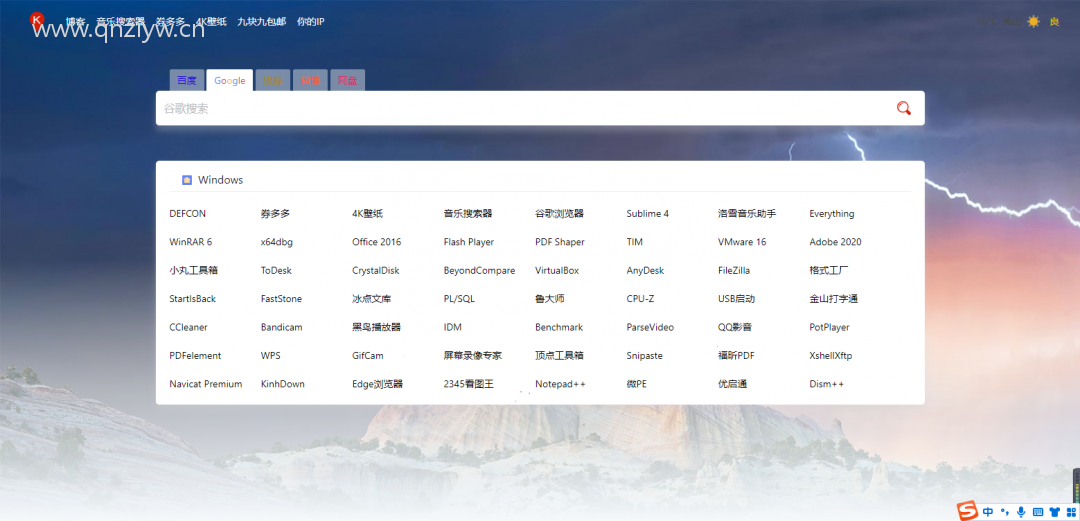Open 4K壁纸 in the top navigation
1080x521 pixels.
click(211, 22)
